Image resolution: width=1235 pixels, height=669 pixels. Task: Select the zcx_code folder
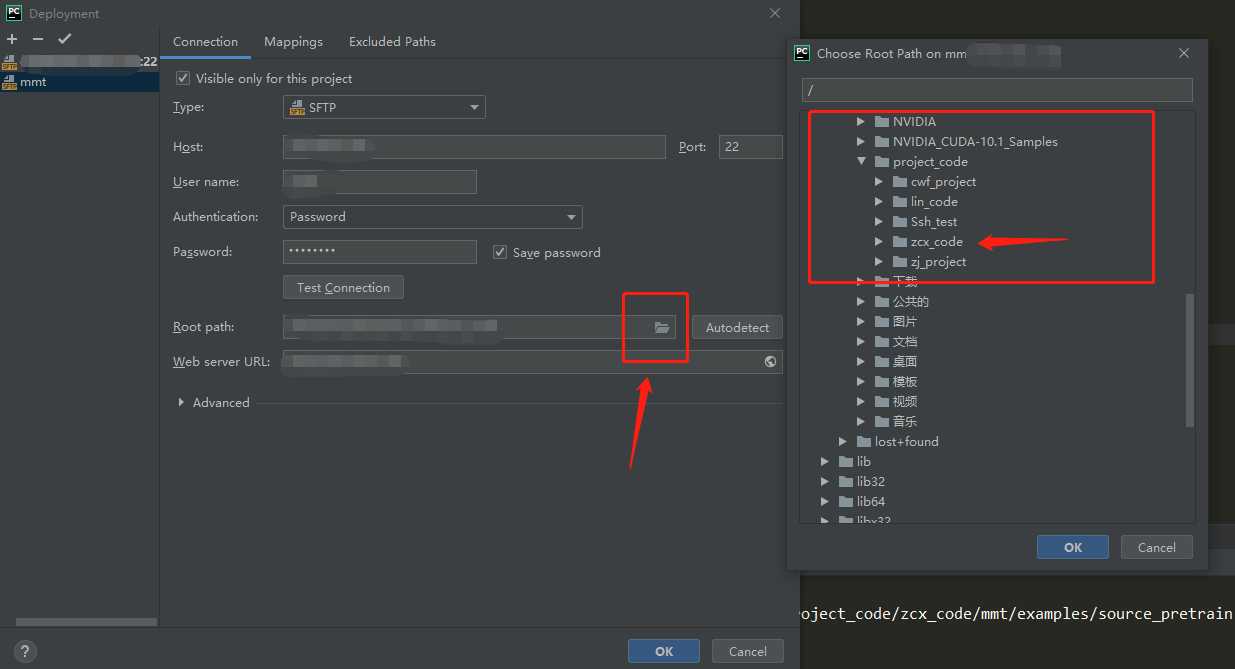coord(936,241)
